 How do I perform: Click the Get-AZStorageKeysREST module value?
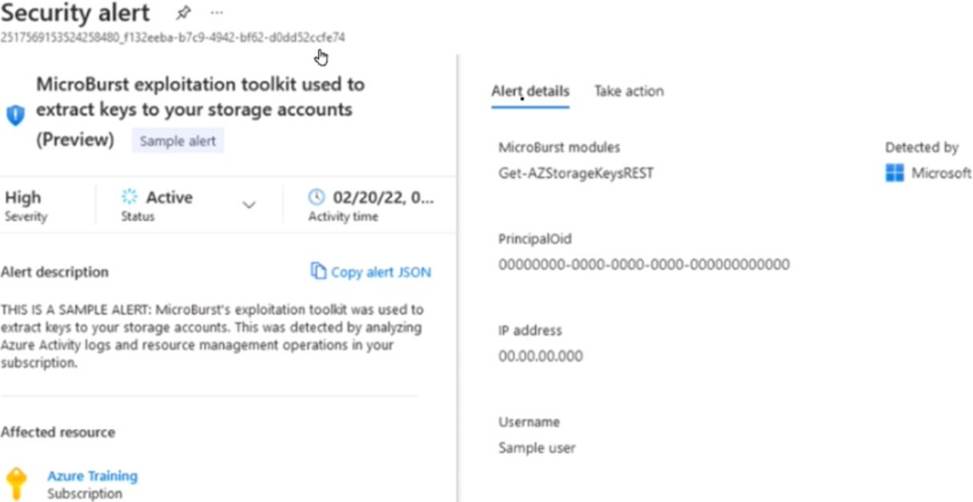click(576, 173)
